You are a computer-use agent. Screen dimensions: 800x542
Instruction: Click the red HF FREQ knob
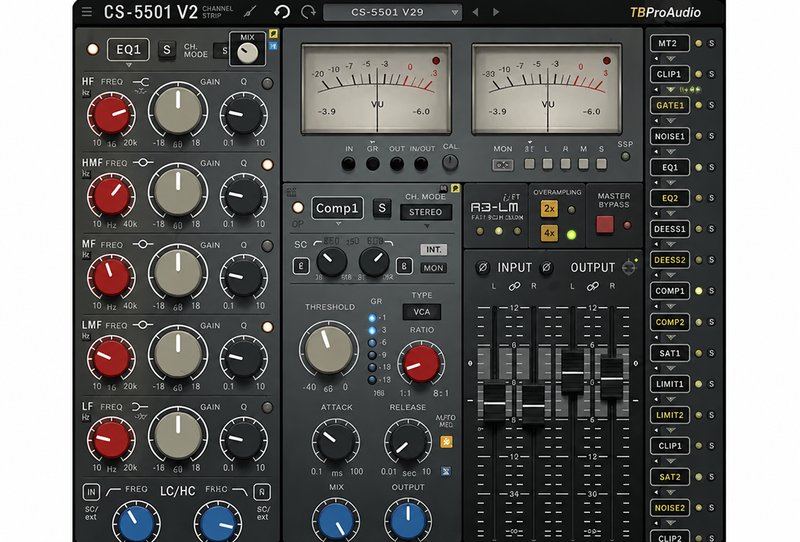(x=111, y=115)
